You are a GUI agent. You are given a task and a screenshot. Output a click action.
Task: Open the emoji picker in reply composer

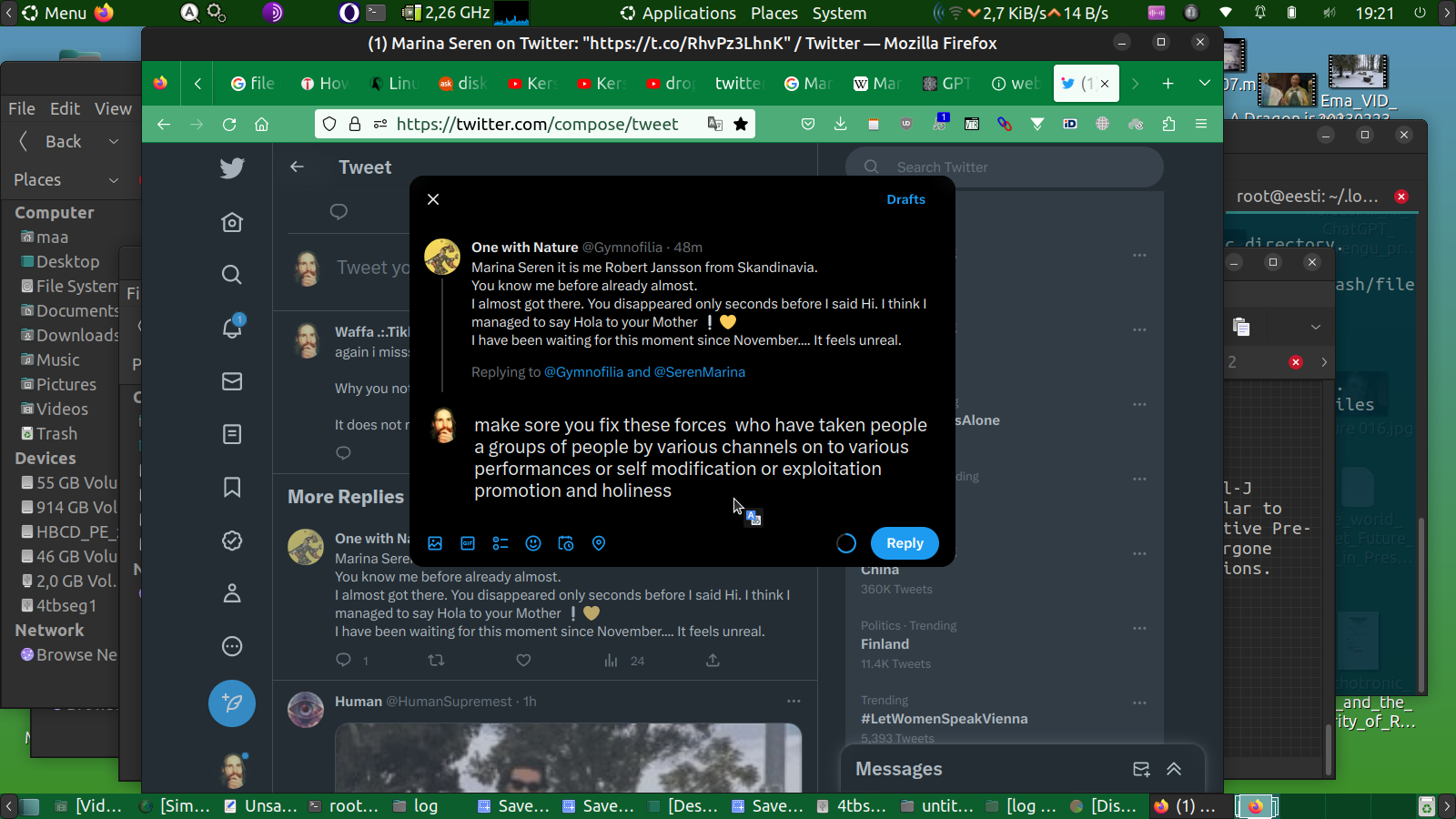533,543
